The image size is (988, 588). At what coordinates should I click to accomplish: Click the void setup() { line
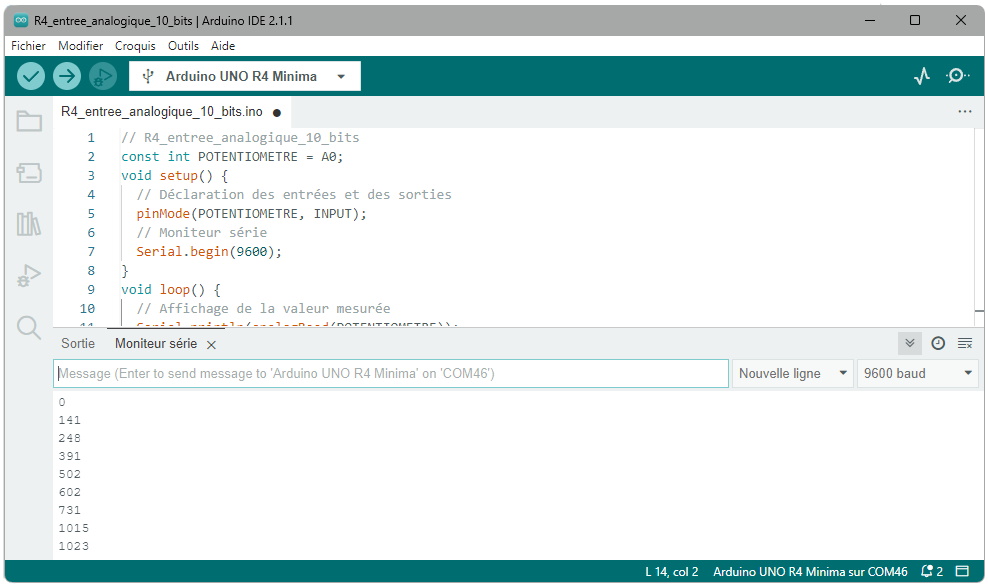(x=175, y=176)
